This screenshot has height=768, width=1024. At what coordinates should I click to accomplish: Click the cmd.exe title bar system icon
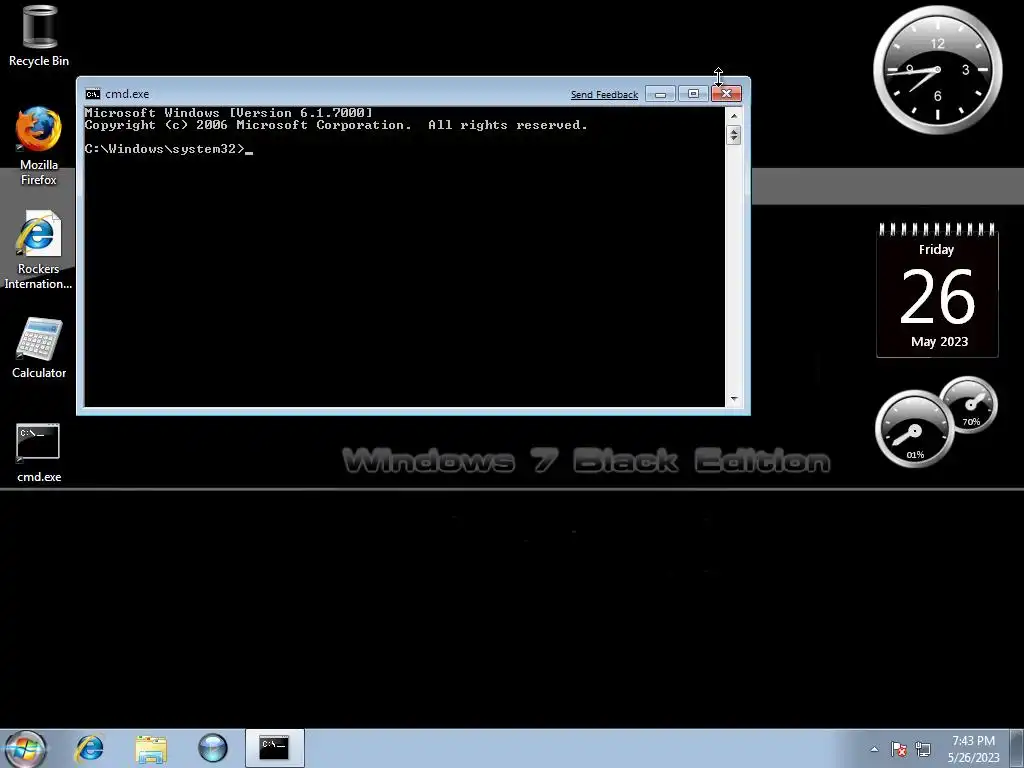(93, 94)
